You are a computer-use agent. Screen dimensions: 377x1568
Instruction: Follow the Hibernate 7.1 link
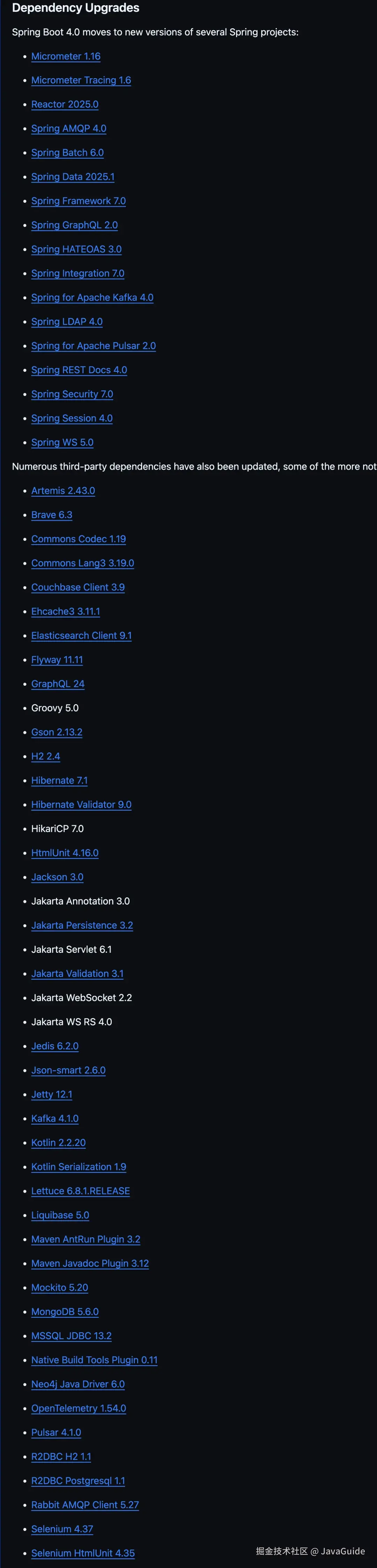pos(59,780)
